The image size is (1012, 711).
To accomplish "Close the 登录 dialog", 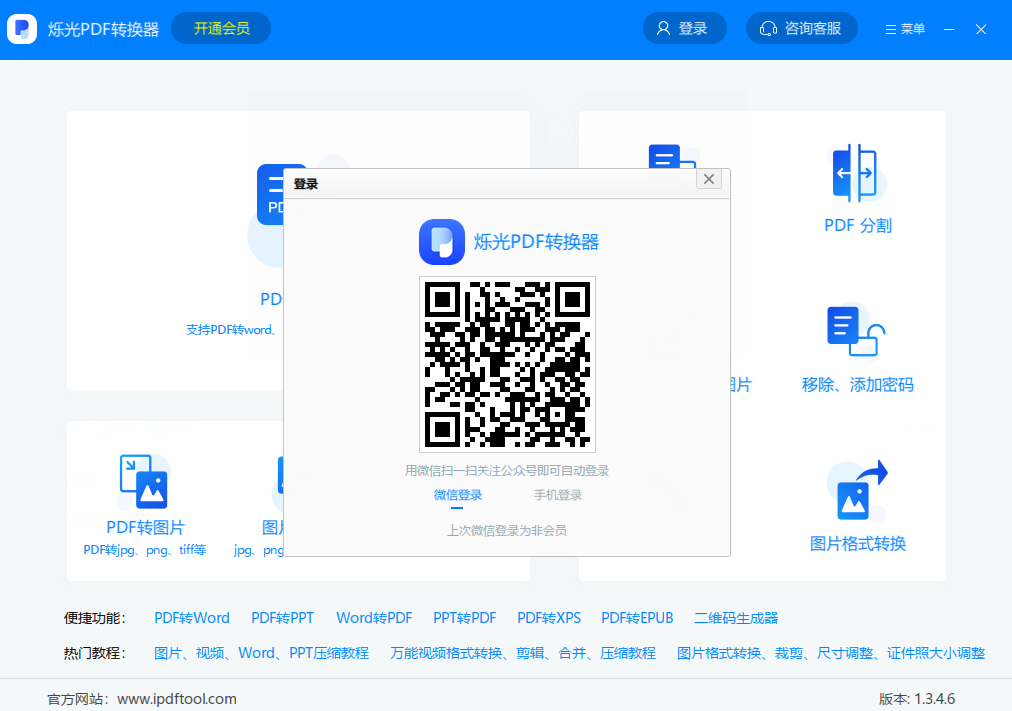I will tap(709, 179).
